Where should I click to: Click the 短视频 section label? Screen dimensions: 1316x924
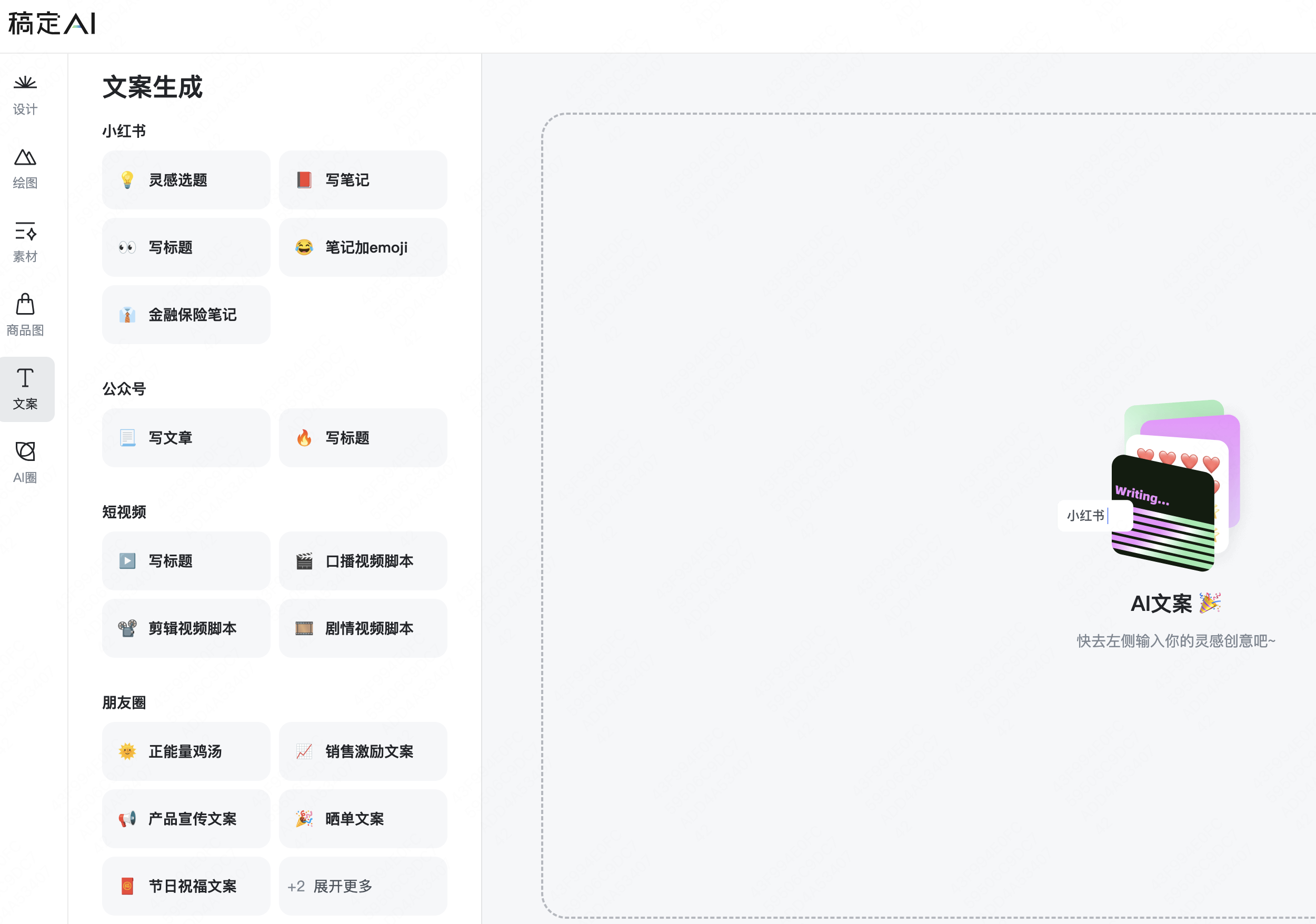[124, 512]
